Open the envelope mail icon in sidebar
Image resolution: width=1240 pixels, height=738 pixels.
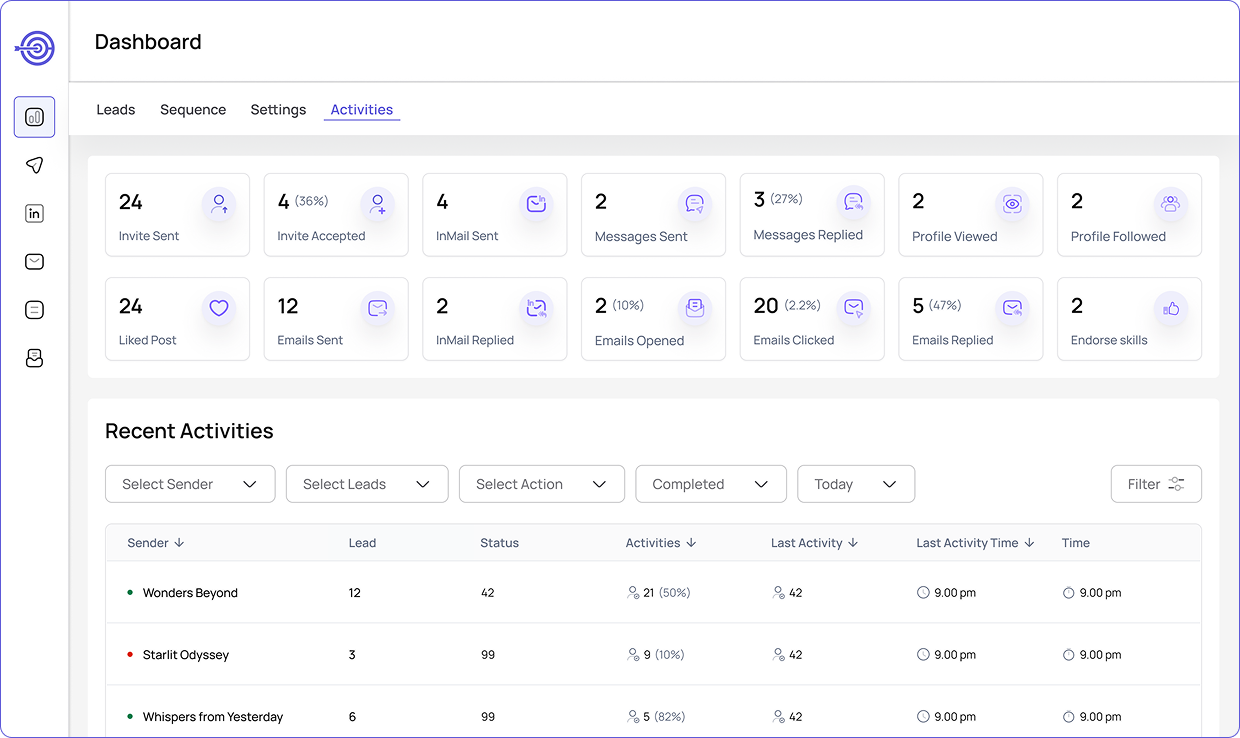[x=35, y=262]
